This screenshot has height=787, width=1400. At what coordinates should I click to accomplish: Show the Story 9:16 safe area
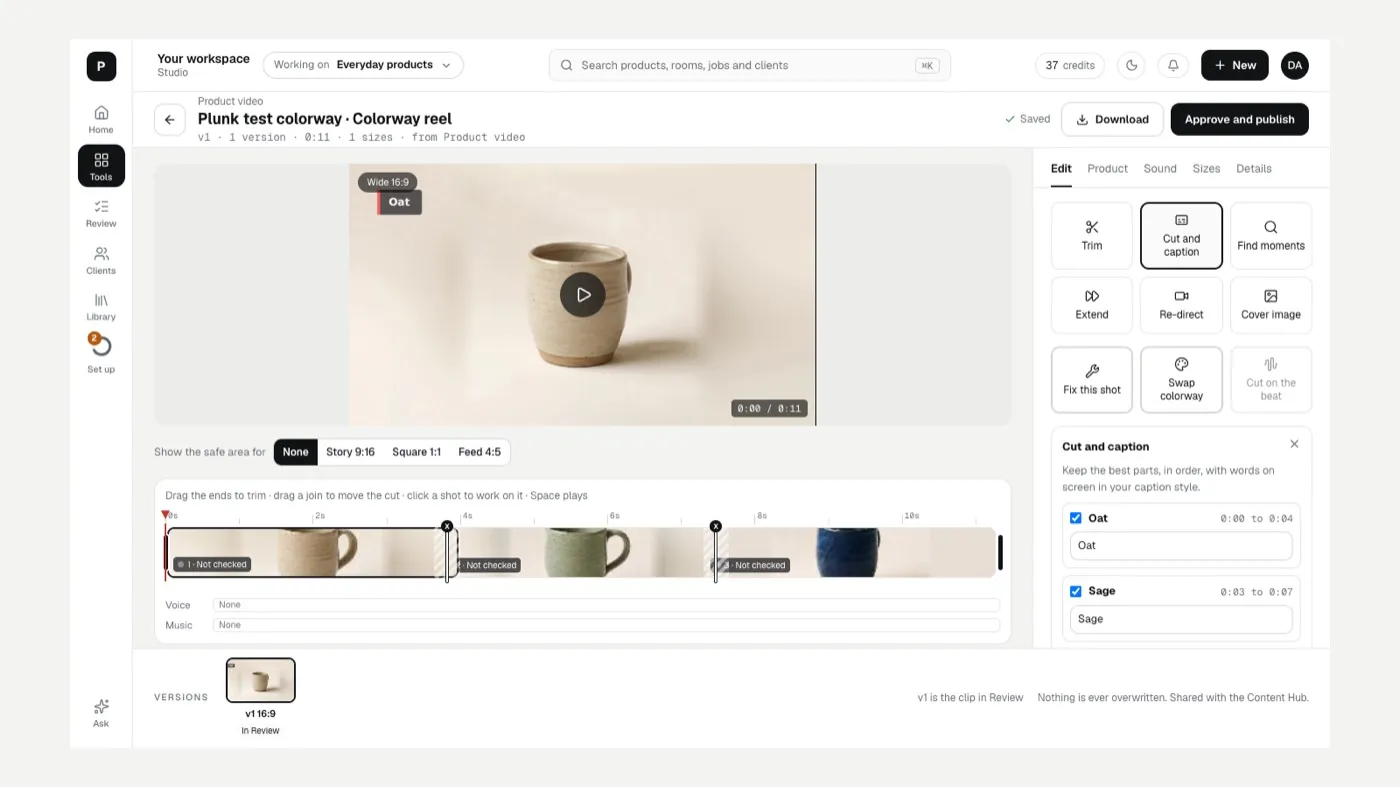(x=350, y=452)
